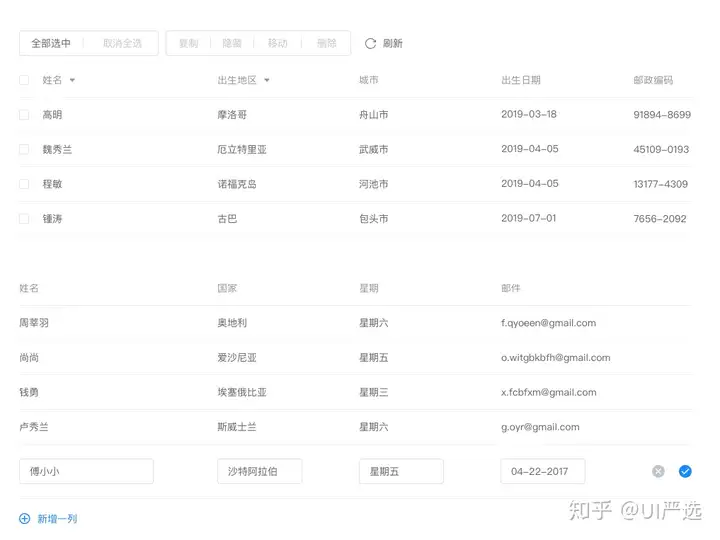Click the city cell 河池市
720x540 pixels.
click(x=374, y=184)
